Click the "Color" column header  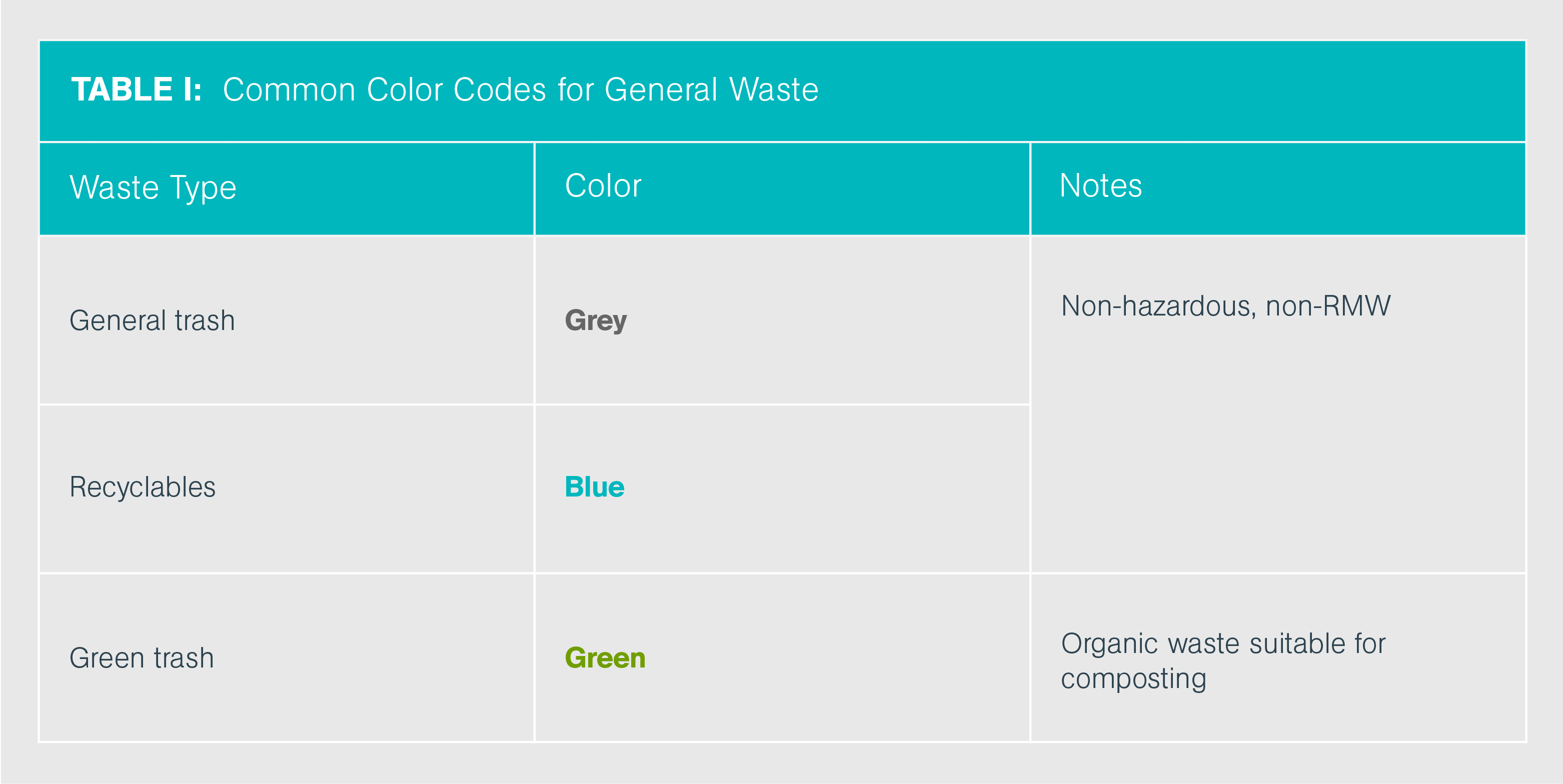tap(603, 185)
